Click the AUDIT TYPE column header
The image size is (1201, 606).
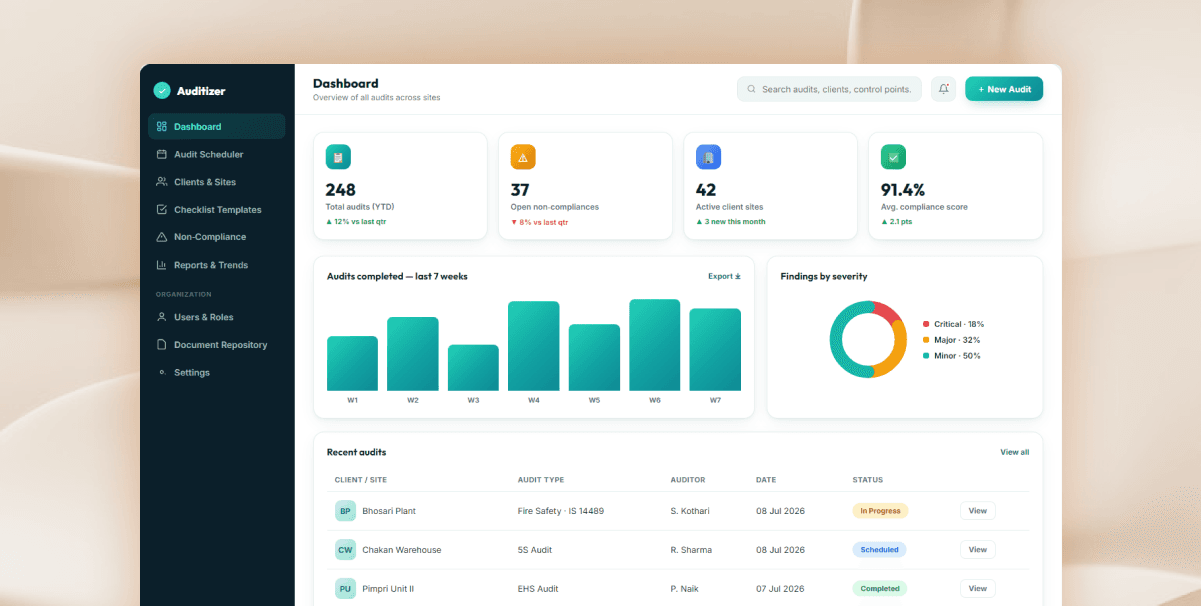[541, 480]
